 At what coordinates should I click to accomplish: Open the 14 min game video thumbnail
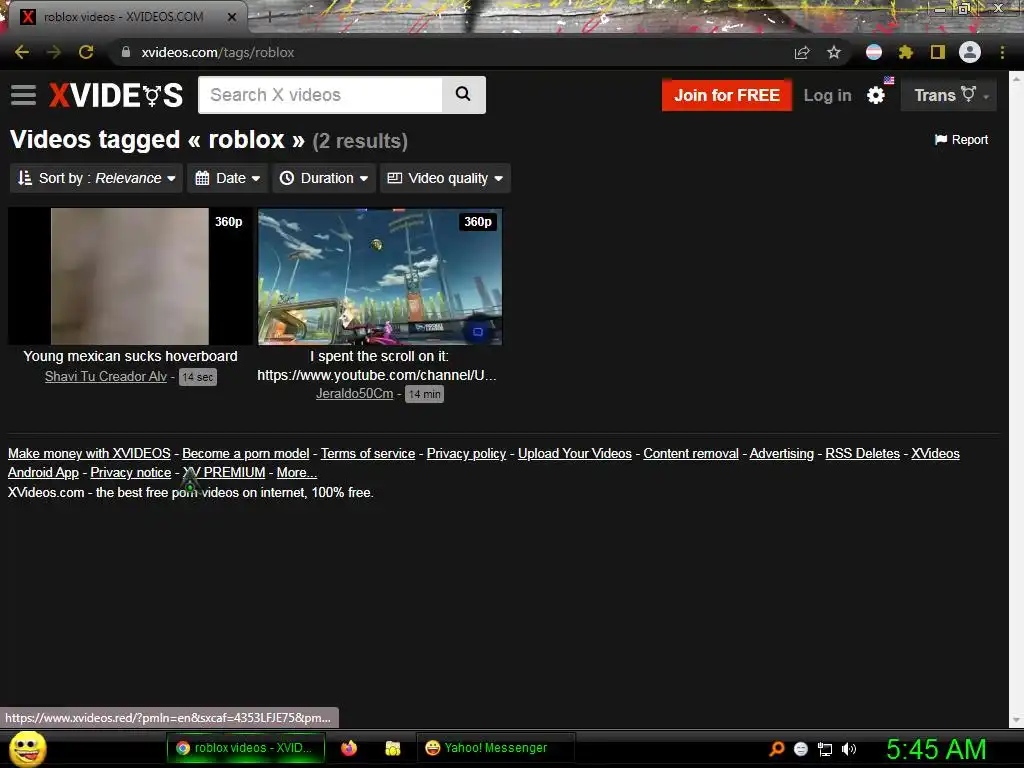[x=380, y=276]
